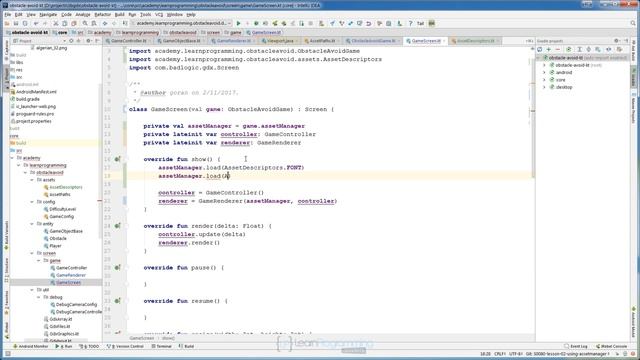Expand the desktop Gradle node

pyautogui.click(x=544, y=87)
